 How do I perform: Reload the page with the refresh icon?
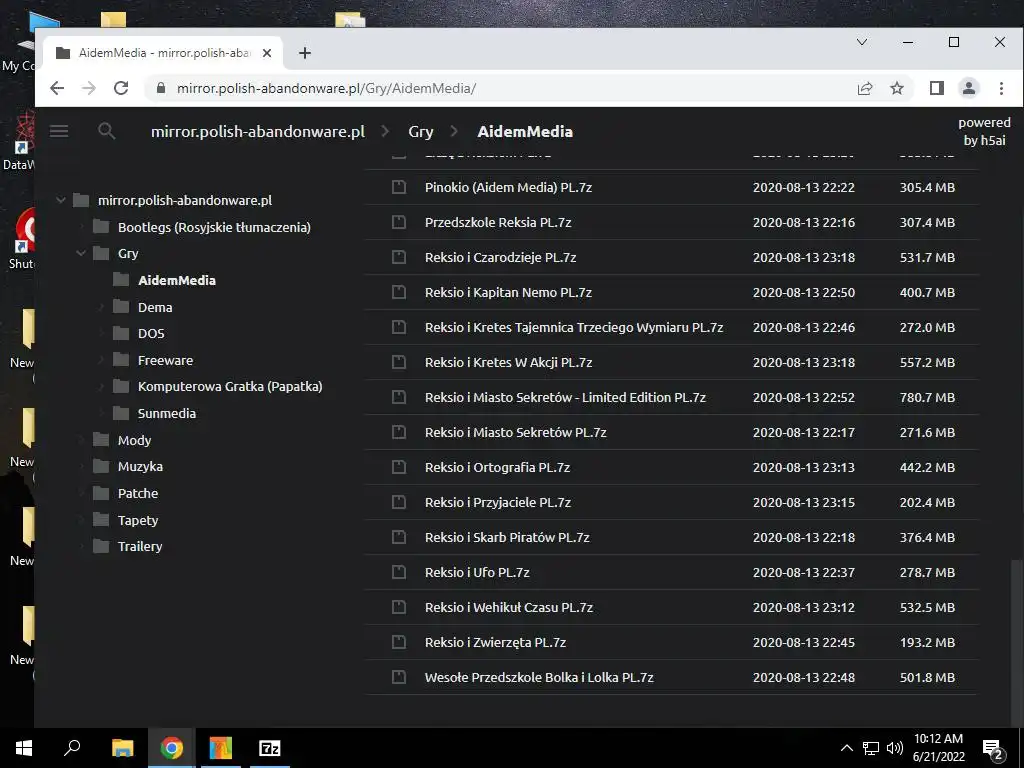pos(121,88)
